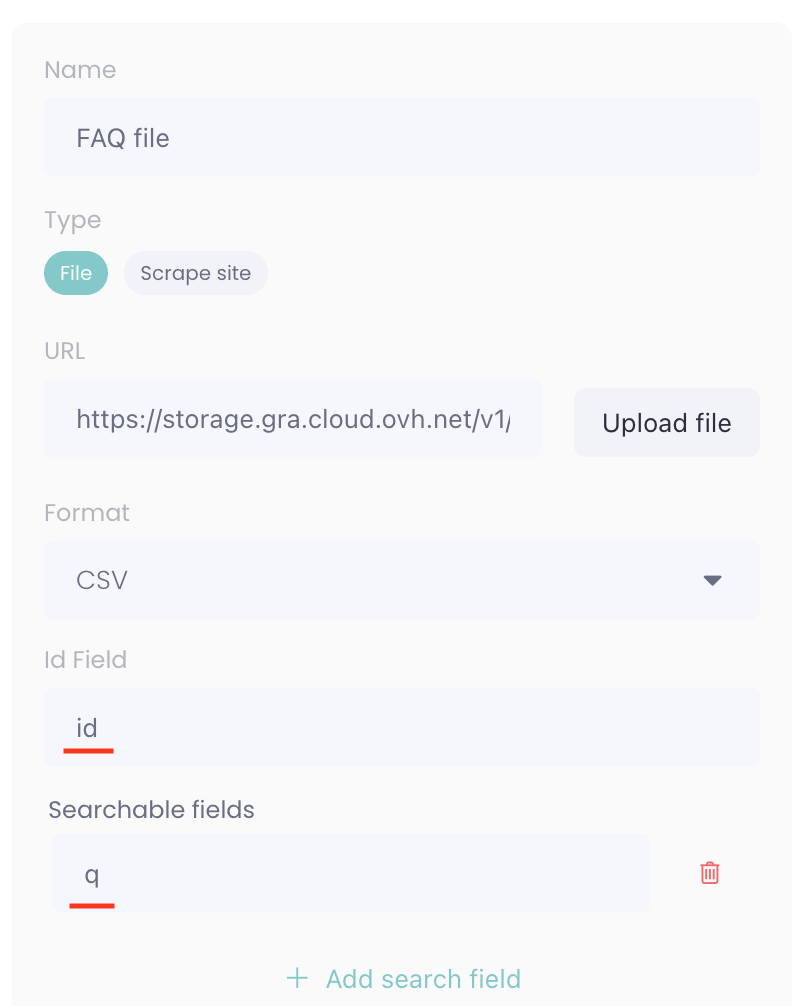Image resolution: width=810 pixels, height=1006 pixels.
Task: Expand the Format dropdown arrow
Action: coord(712,580)
